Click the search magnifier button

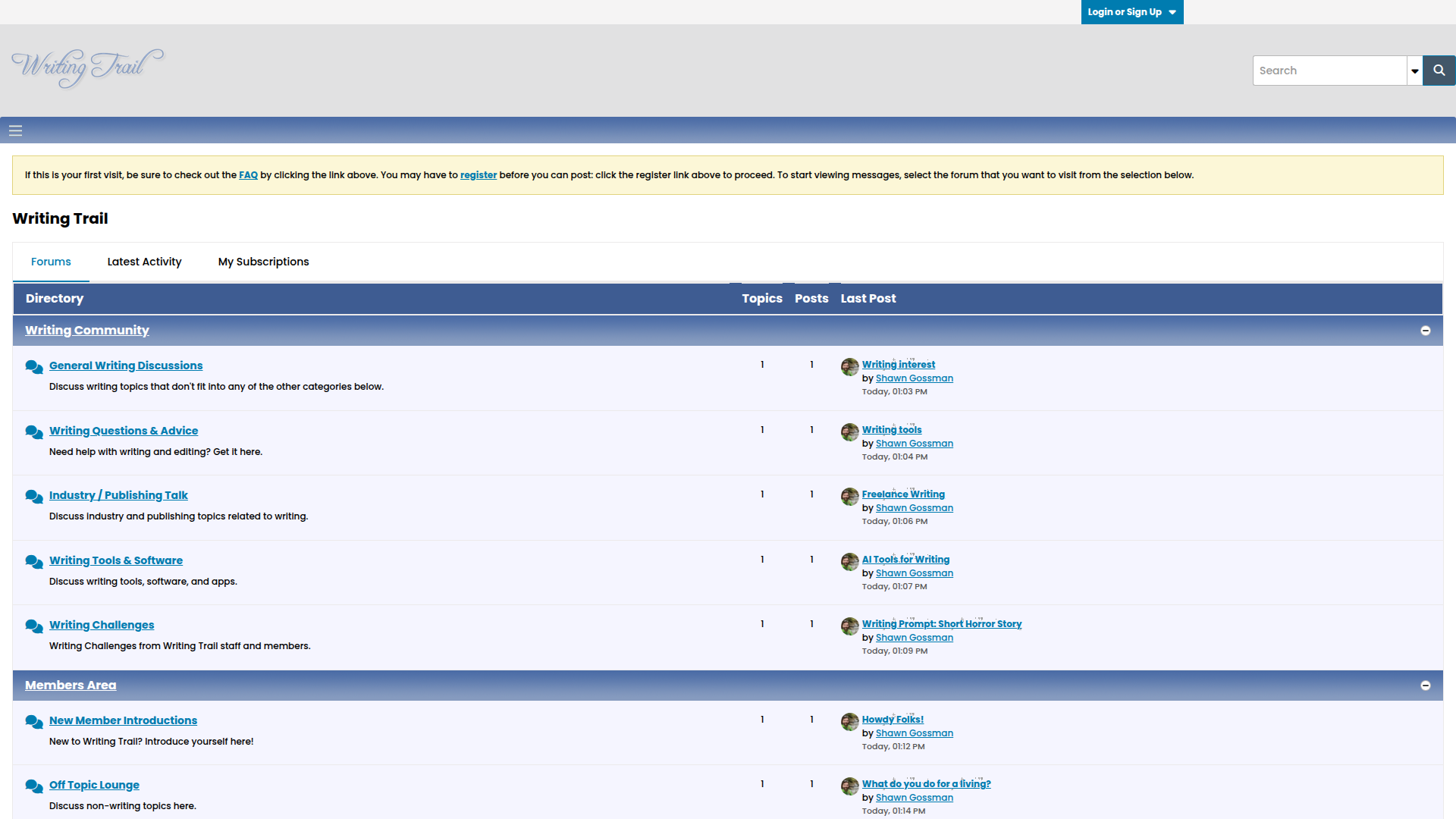(1439, 71)
